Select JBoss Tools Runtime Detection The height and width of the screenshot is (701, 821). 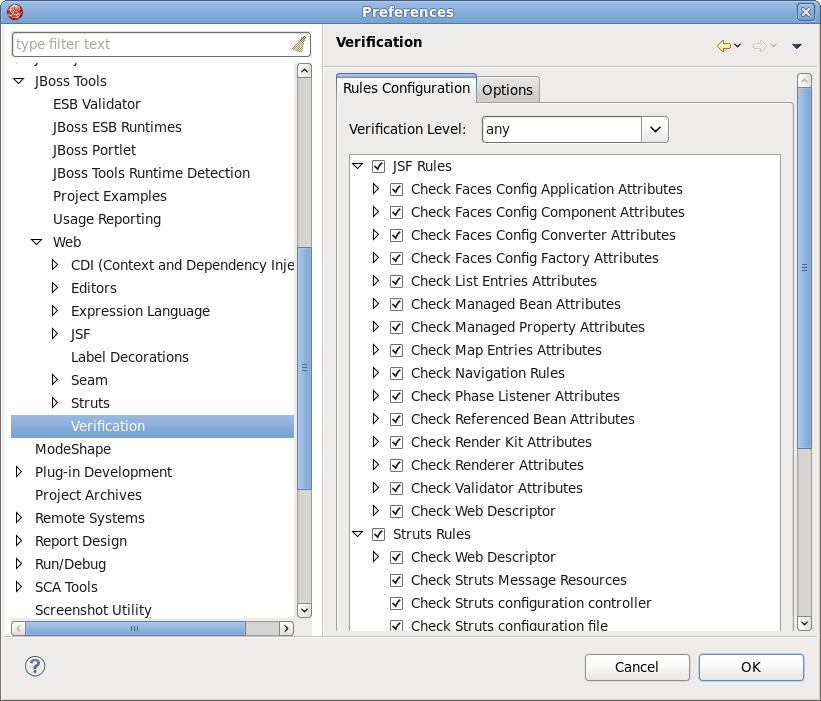[x=151, y=173]
